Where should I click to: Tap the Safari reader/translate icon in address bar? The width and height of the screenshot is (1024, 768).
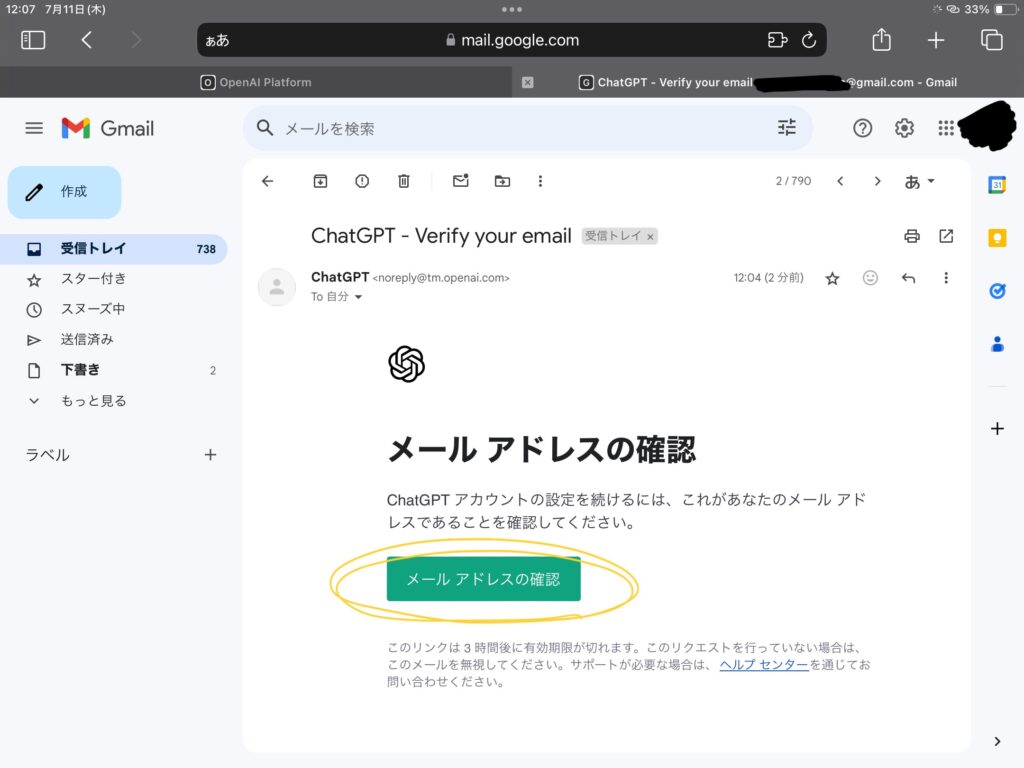(777, 40)
